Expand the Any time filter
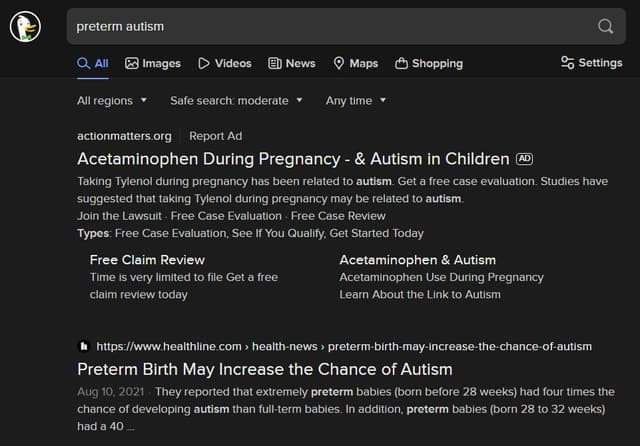The width and height of the screenshot is (640, 446). pos(356,100)
